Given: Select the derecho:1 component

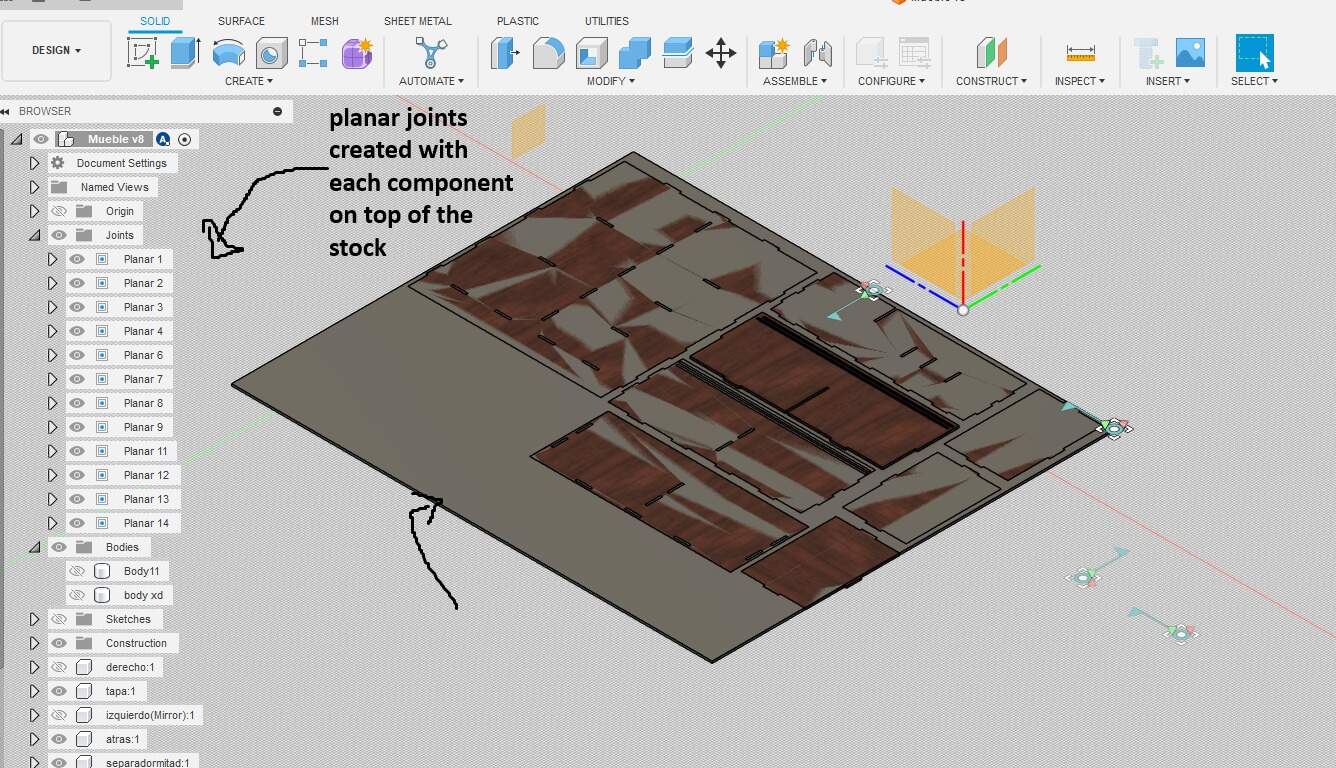Looking at the screenshot, I should (x=129, y=667).
